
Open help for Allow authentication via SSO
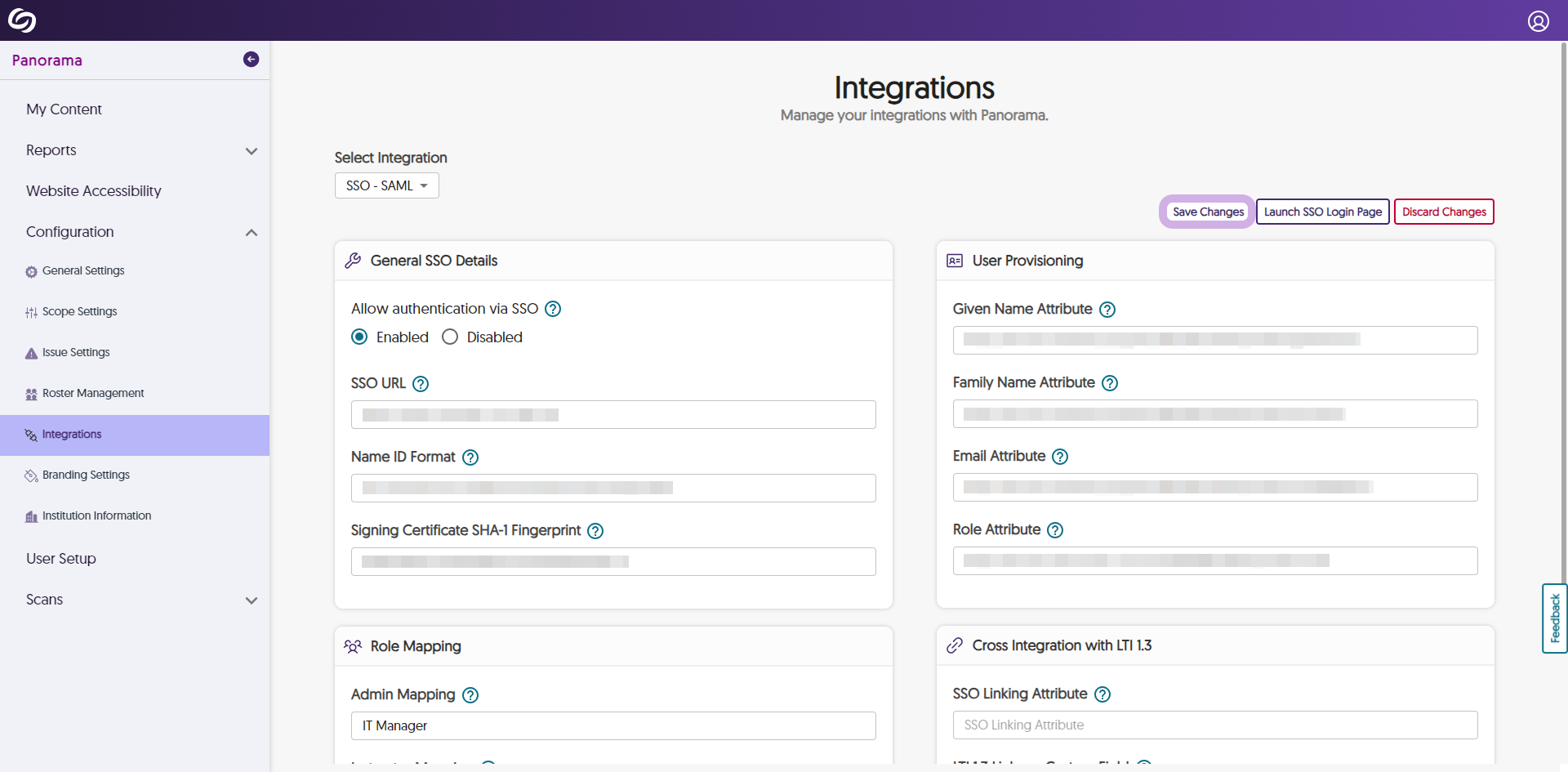(x=553, y=309)
